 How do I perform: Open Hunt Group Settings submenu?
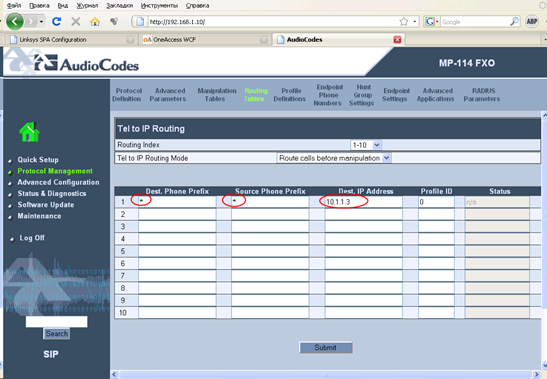click(x=362, y=95)
